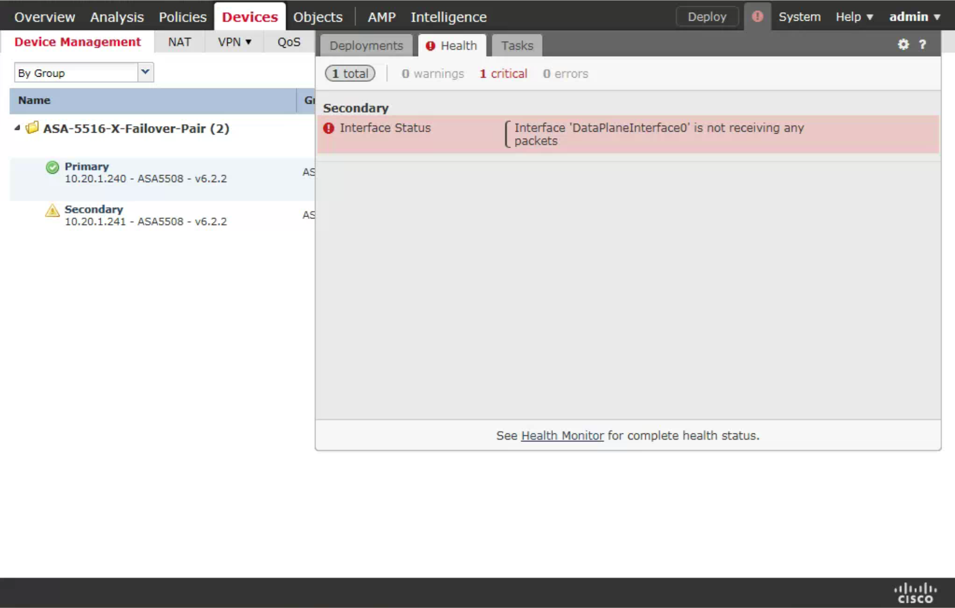Filter by 0 errors
The height and width of the screenshot is (608, 955).
point(565,74)
